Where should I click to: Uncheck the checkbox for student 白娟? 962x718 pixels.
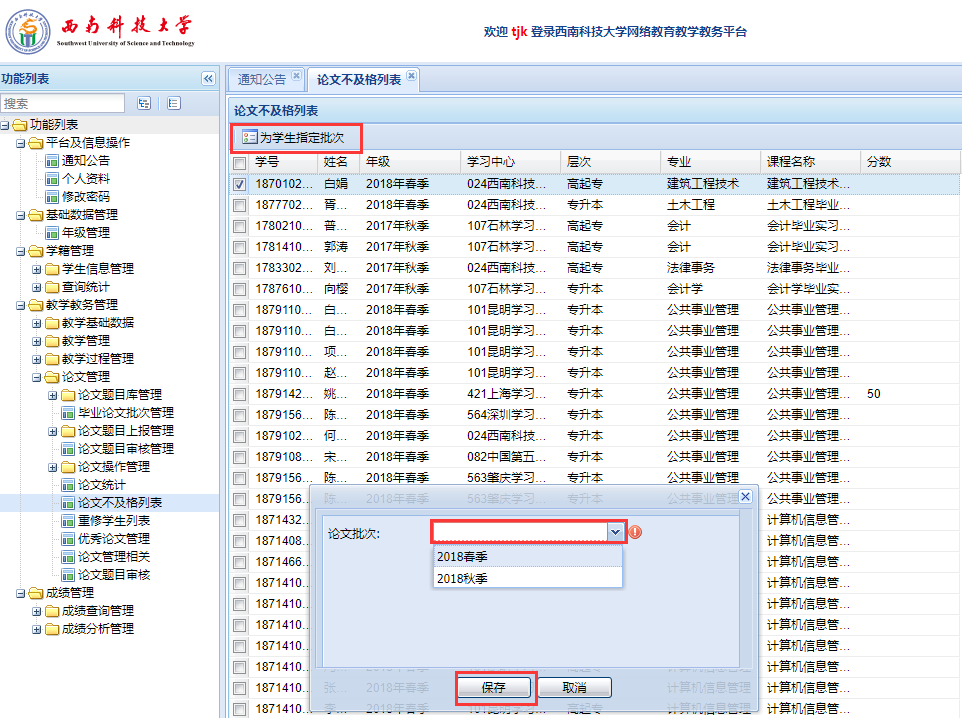click(x=240, y=184)
